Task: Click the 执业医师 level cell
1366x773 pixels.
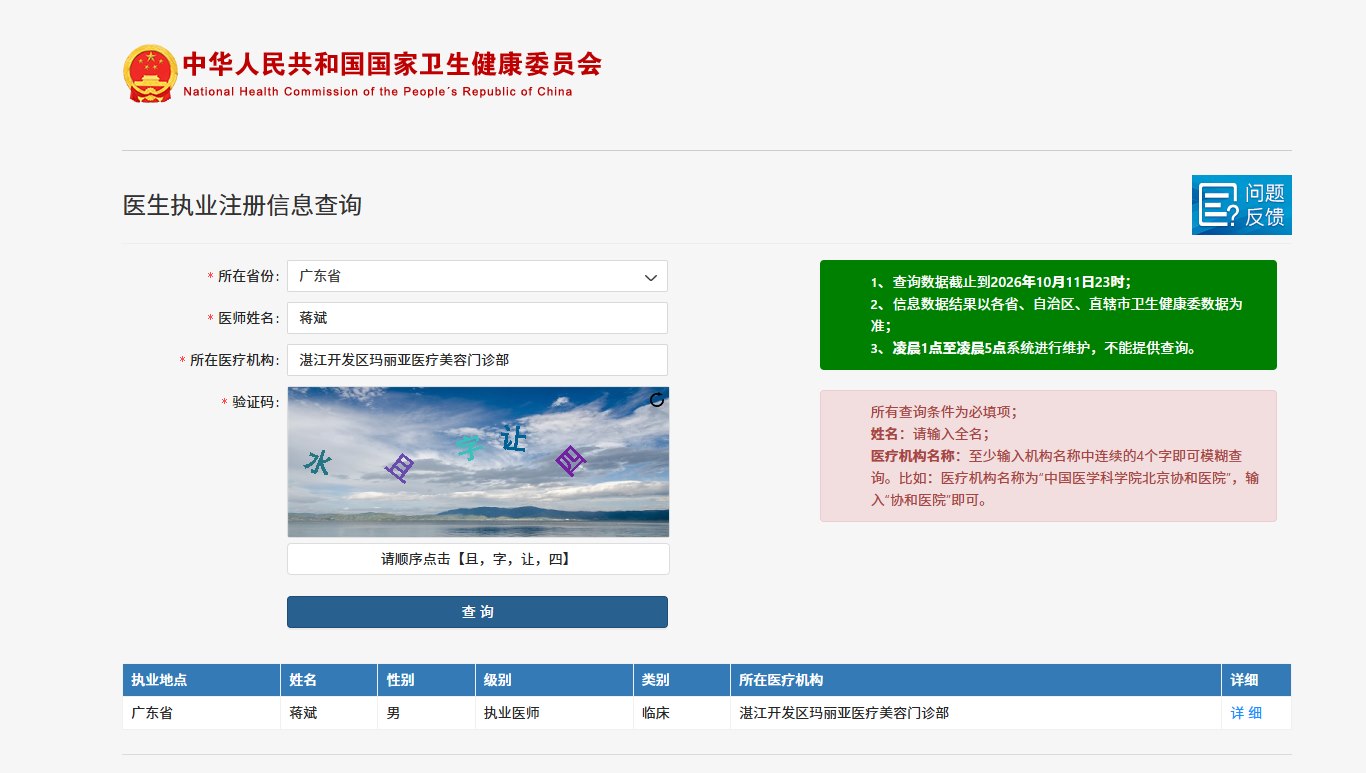Action: tap(554, 713)
